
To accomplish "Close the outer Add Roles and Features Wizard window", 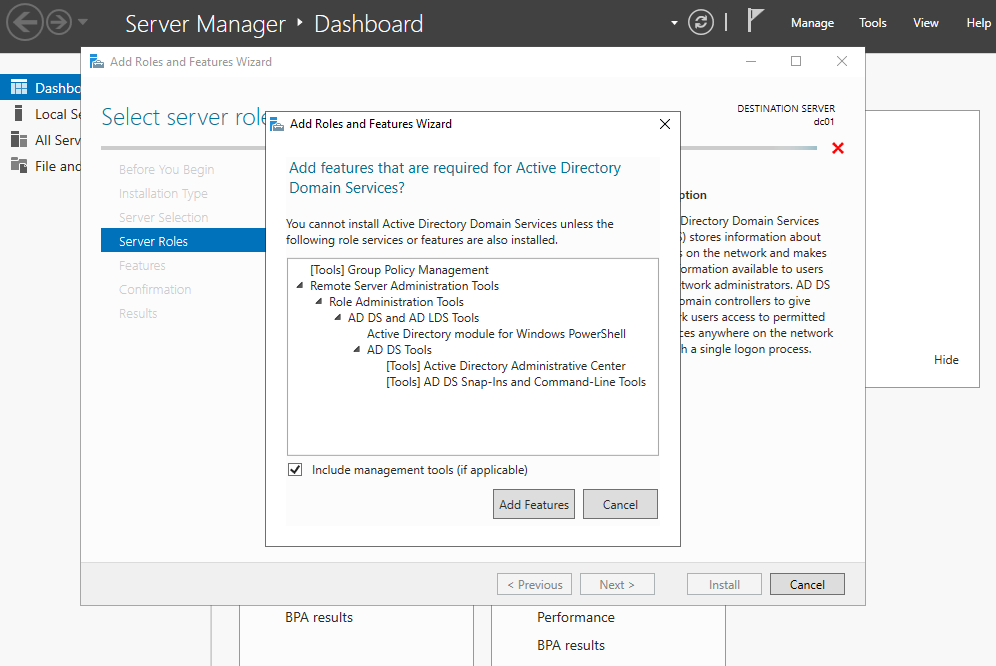I will click(842, 61).
